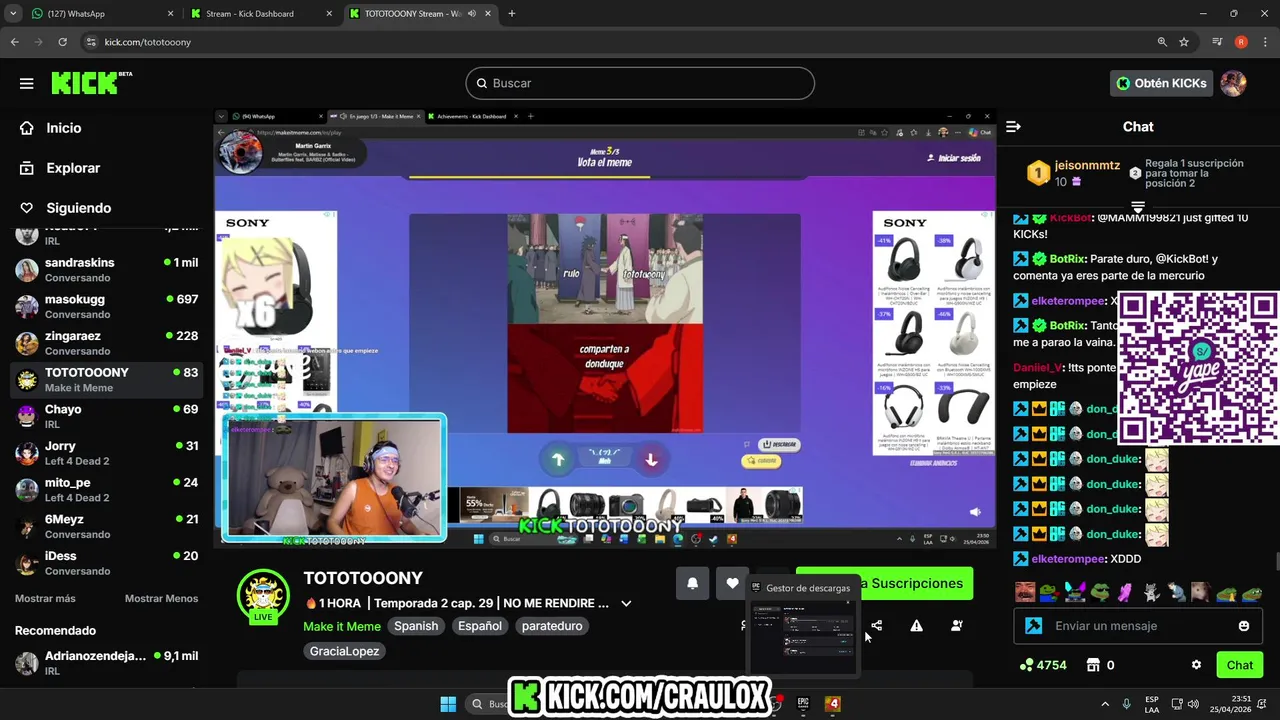
Task: Click the Spanish tag
Action: (416, 626)
